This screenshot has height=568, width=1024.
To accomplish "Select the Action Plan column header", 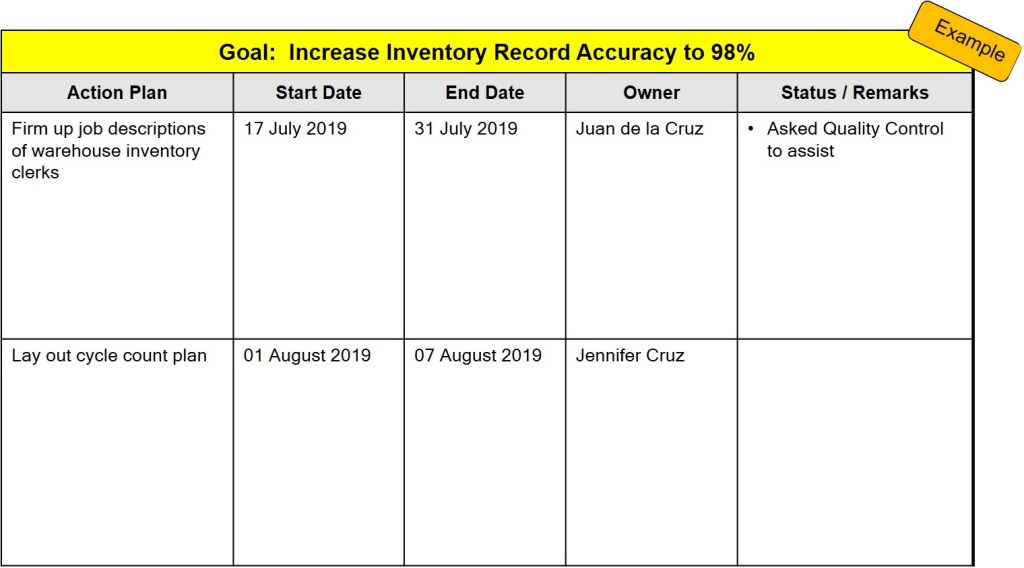I will click(x=117, y=93).
